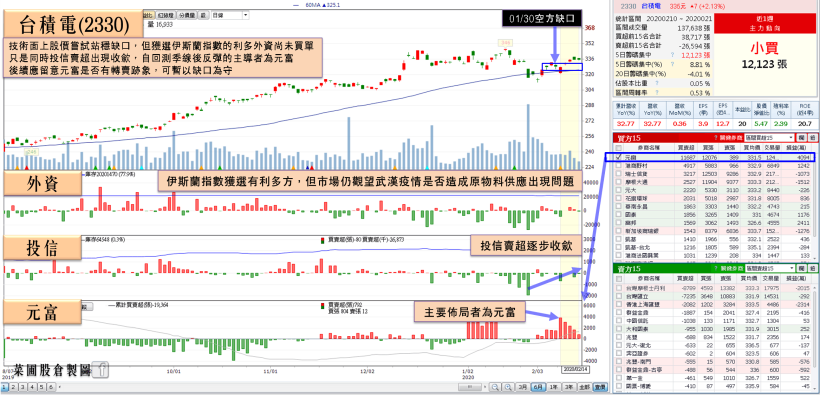Click the 全部 range button
Viewport: 820px width, 395px height.
(585, 387)
